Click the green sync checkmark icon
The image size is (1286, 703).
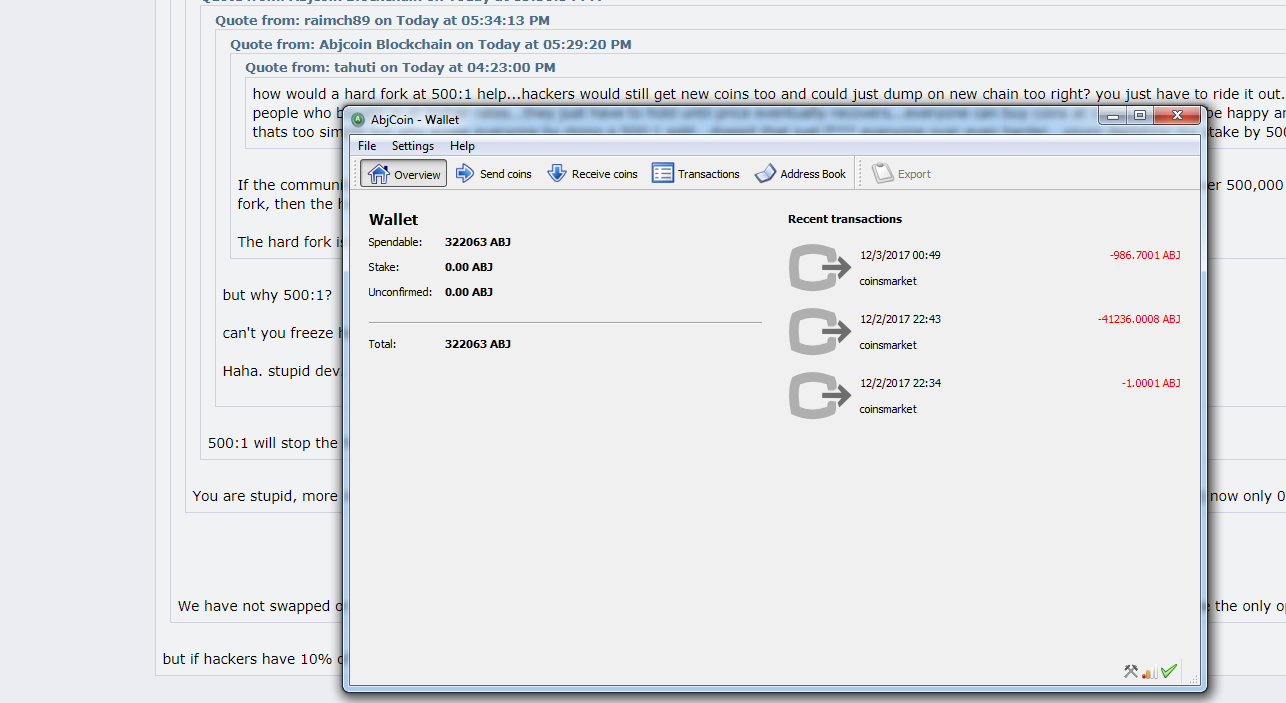(x=1168, y=671)
